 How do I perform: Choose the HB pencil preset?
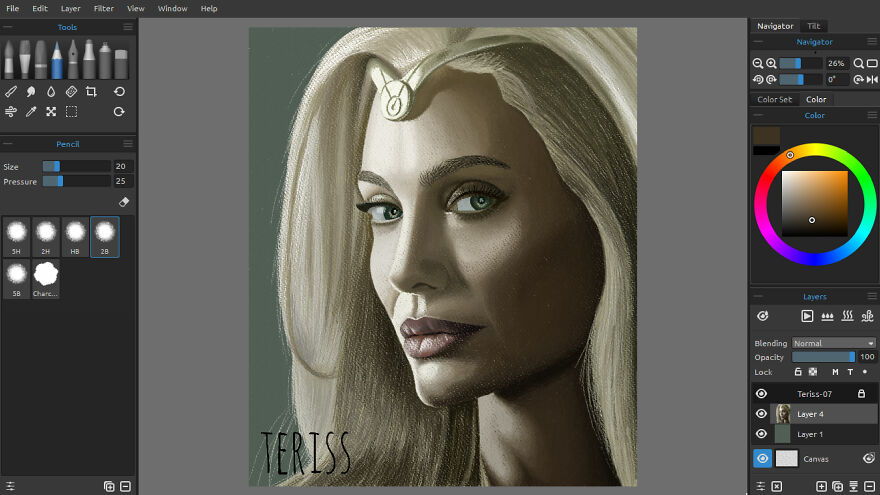click(75, 237)
